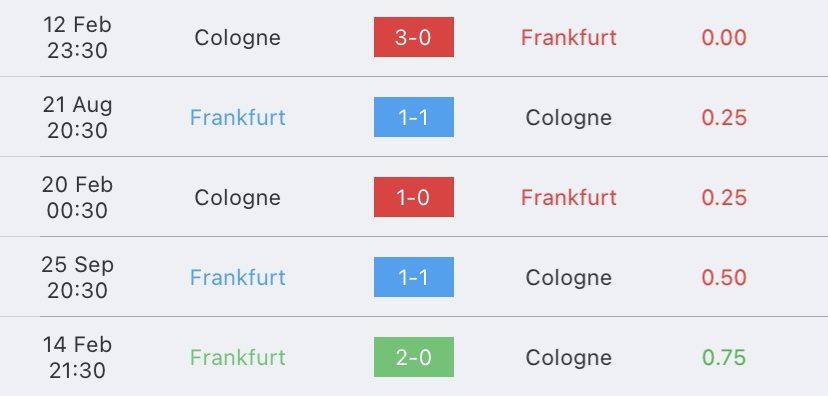Open Cologne team in 12 Feb match

coord(238,38)
